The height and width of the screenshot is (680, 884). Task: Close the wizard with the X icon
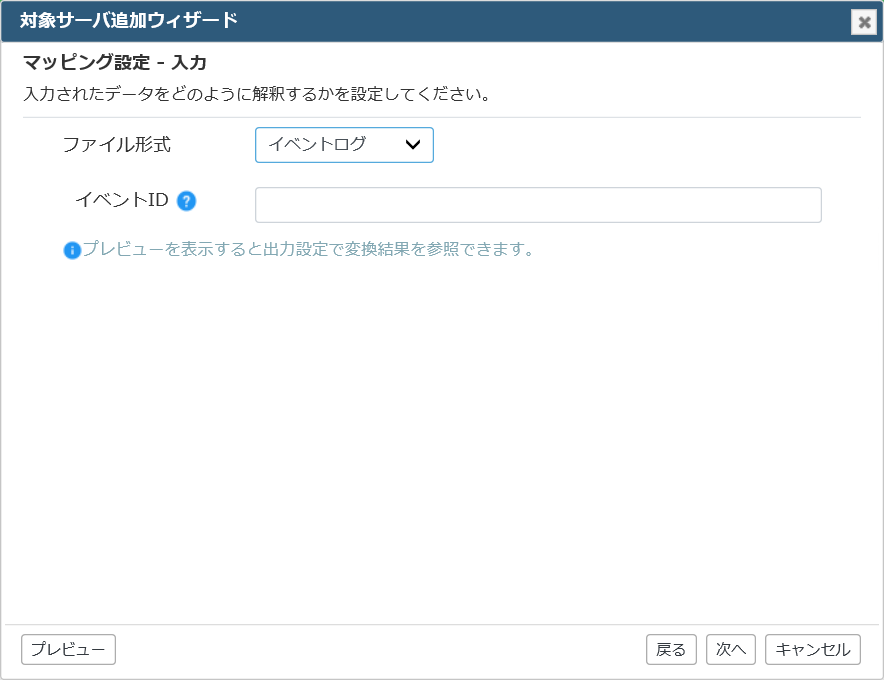[864, 23]
